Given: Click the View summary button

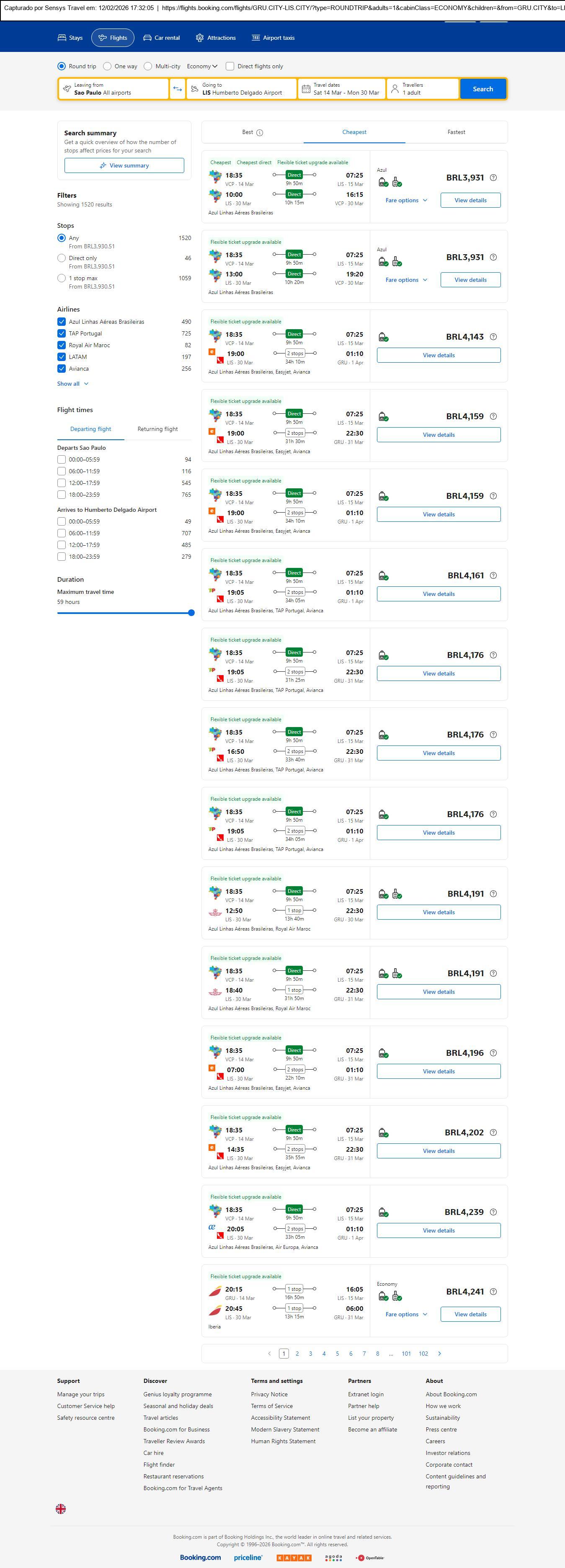Looking at the screenshot, I should (x=124, y=165).
